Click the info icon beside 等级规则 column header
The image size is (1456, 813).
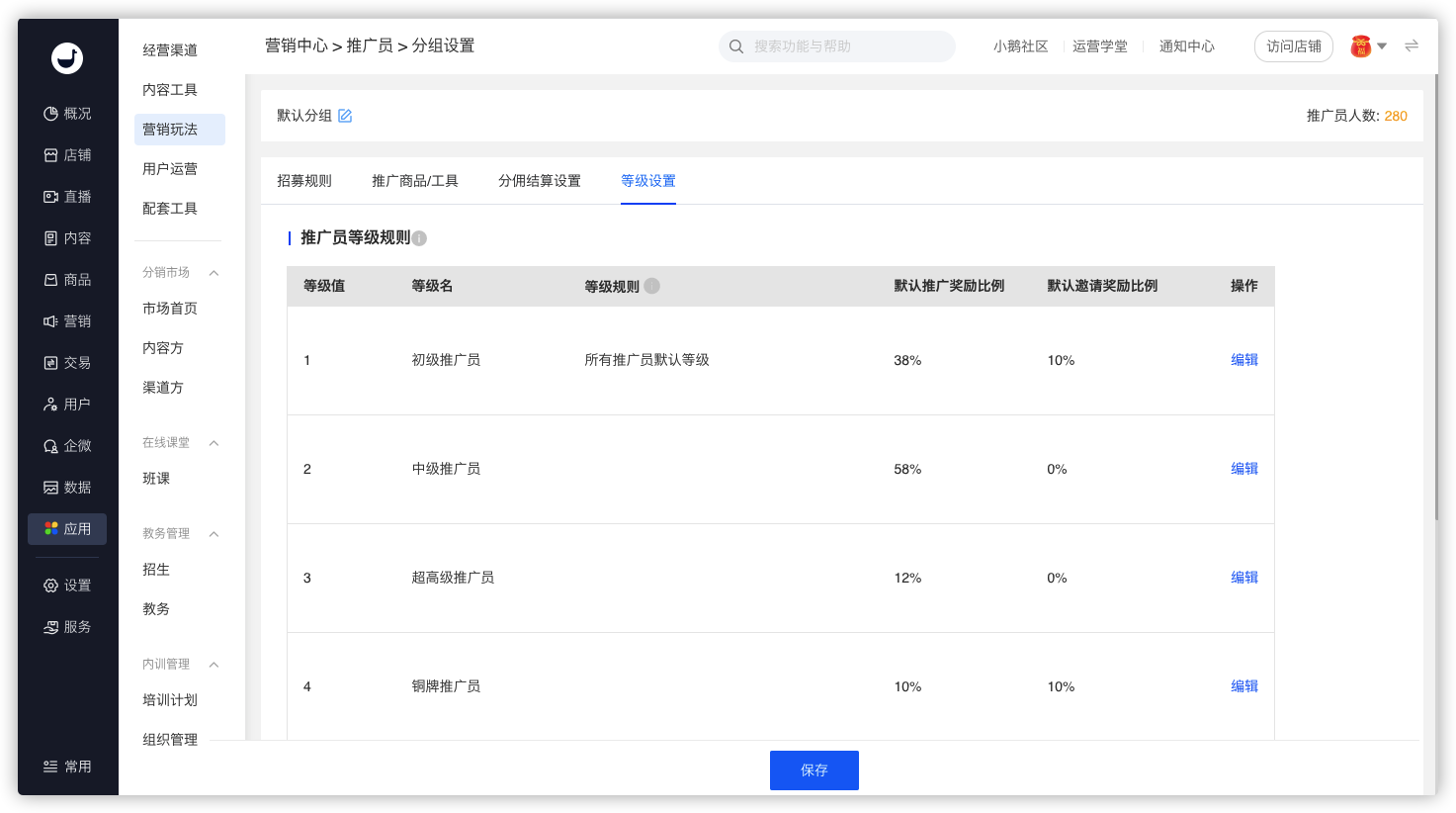651,286
